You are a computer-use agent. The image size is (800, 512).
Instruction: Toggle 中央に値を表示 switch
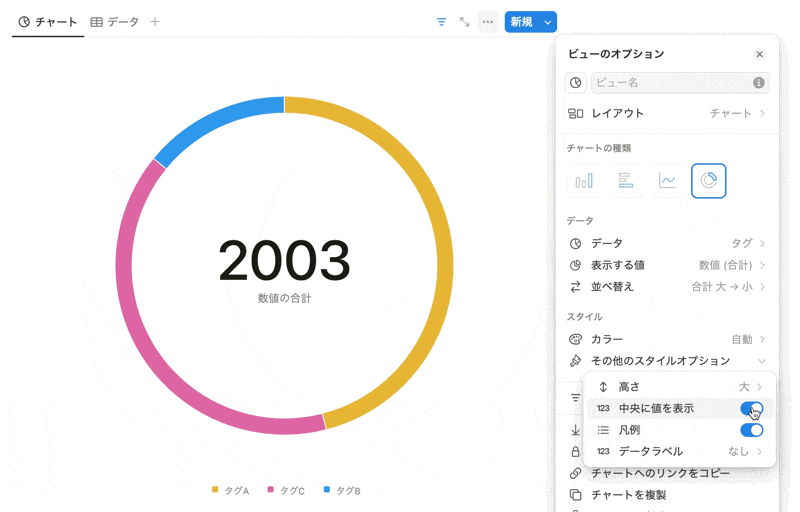pos(752,408)
